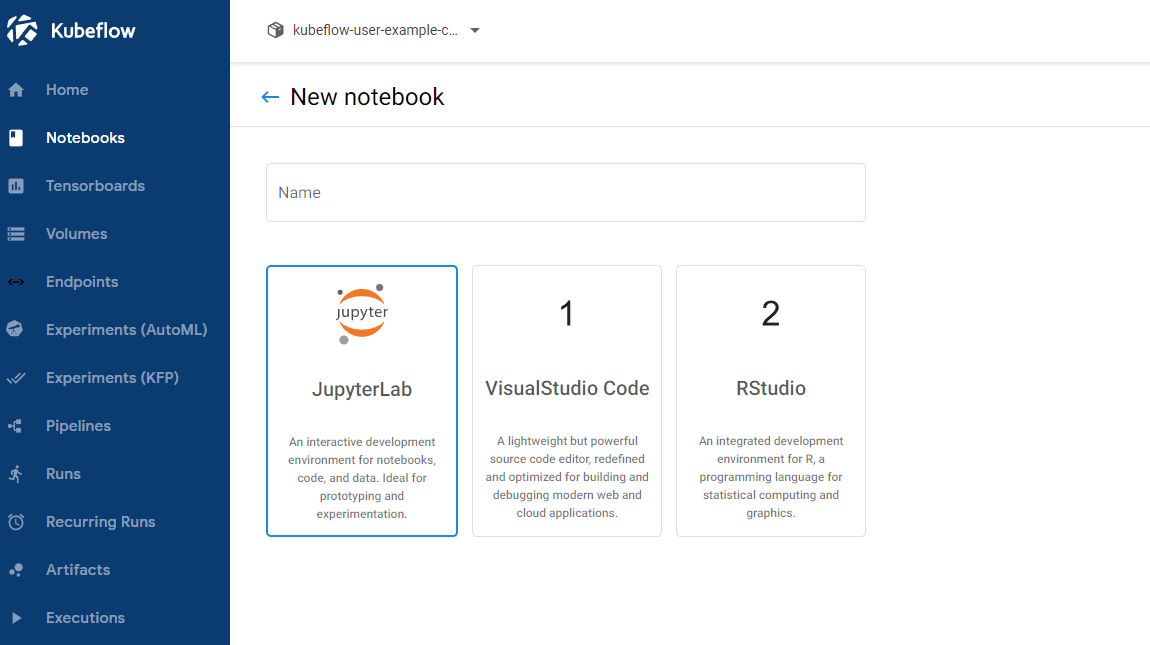Click the Home house icon
This screenshot has height=645, width=1150.
16,90
